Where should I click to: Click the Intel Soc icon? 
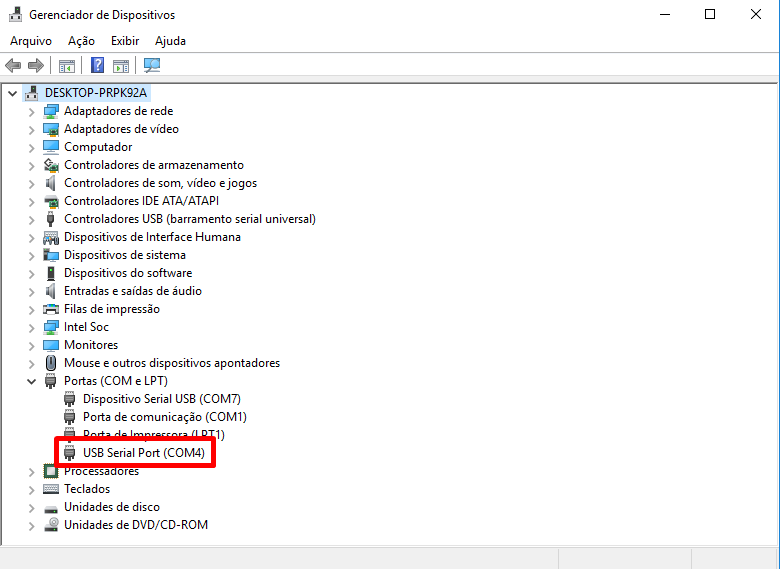51,327
